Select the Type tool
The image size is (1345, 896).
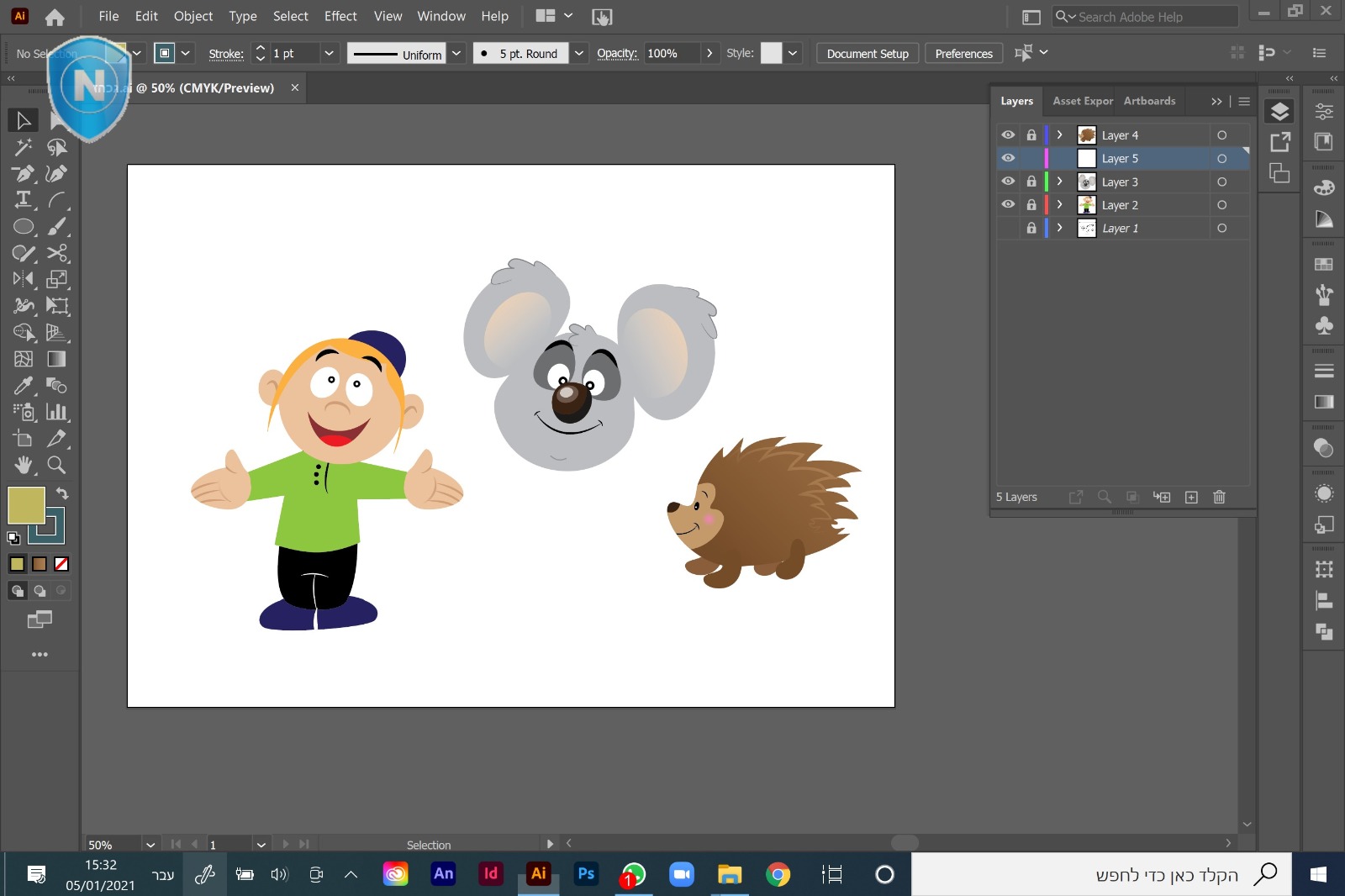pyautogui.click(x=23, y=200)
